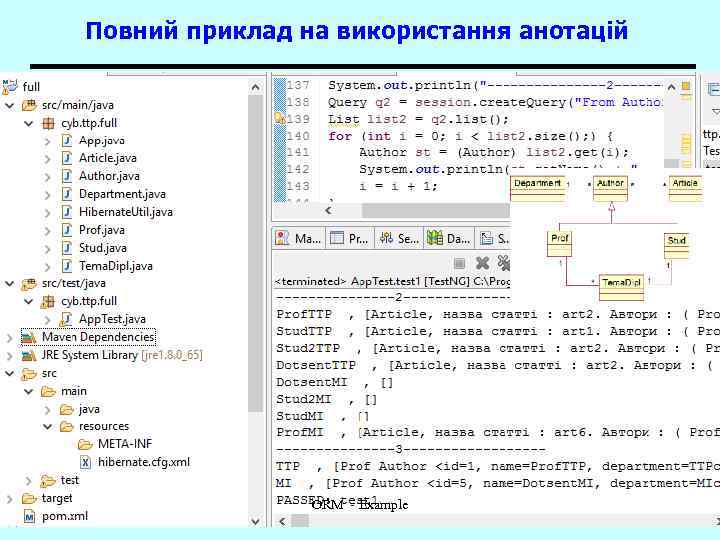Viewport: 720px width, 540px height.
Task: Click the pom.xml Maven file icon
Action: coord(29,517)
